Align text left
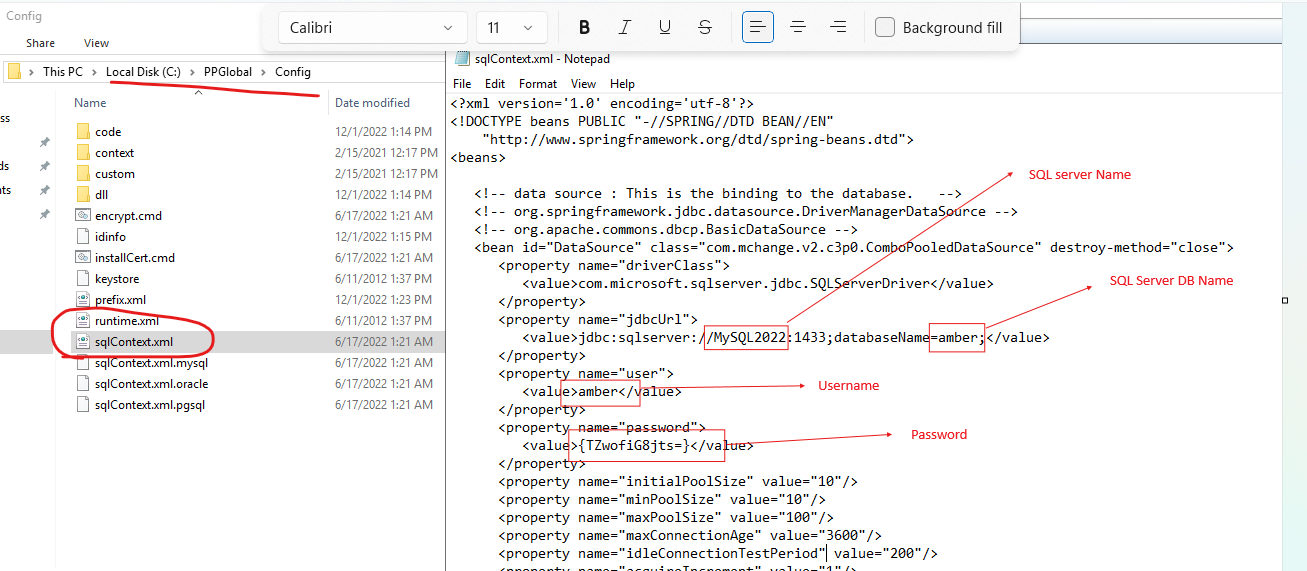 click(758, 27)
